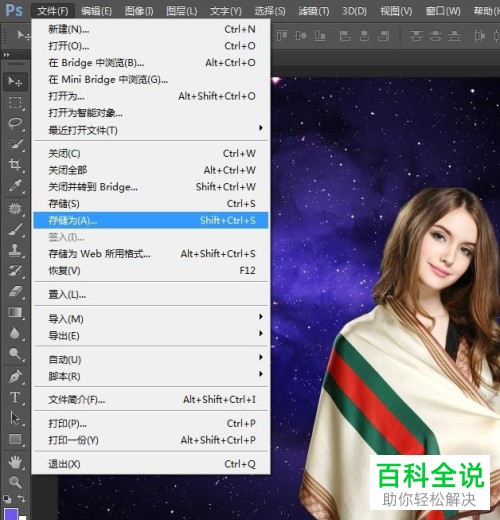500x520 pixels.
Task: Click the align top edges icon
Action: point(282,35)
